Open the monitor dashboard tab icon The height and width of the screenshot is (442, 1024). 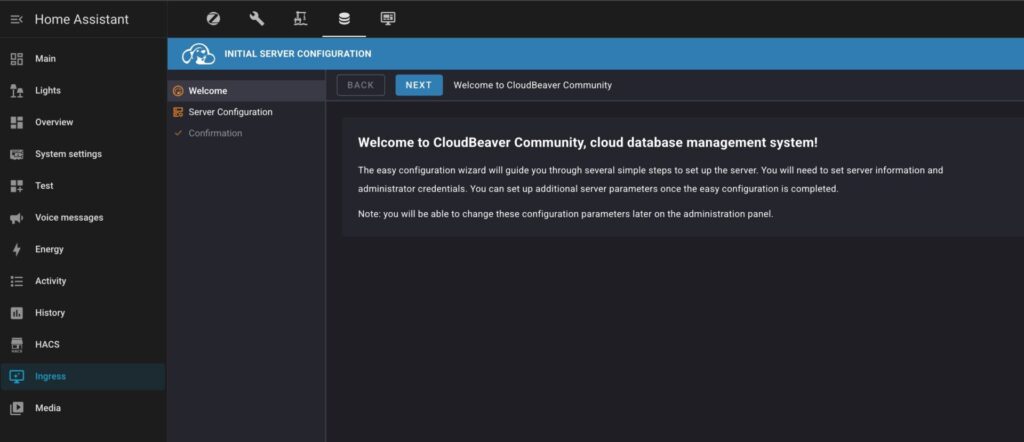(x=388, y=18)
